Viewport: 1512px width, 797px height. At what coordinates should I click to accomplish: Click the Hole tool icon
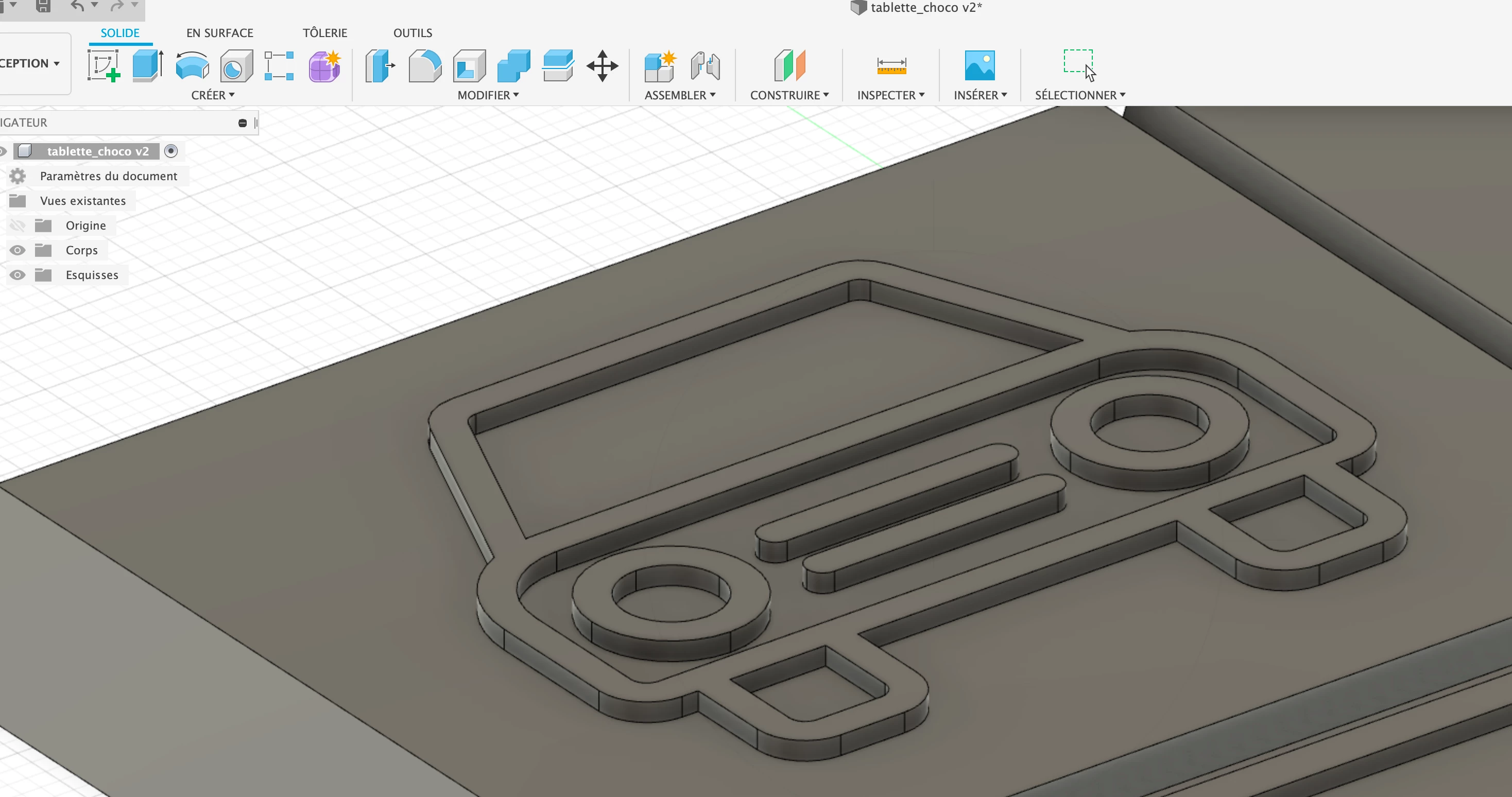coord(236,65)
